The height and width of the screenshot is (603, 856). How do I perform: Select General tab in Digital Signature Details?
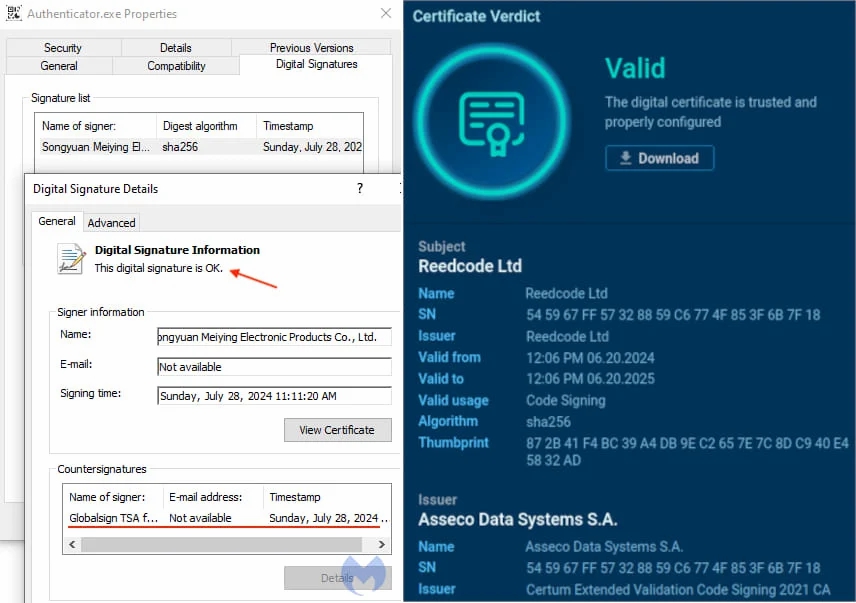(57, 222)
